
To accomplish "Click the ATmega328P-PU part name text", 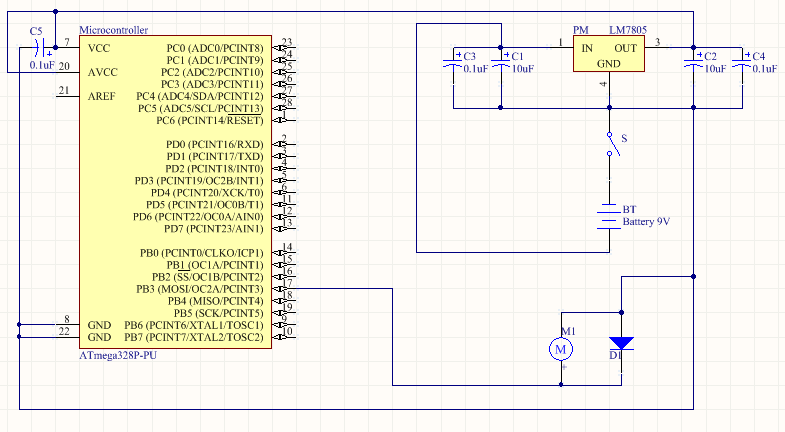I will pos(117,355).
